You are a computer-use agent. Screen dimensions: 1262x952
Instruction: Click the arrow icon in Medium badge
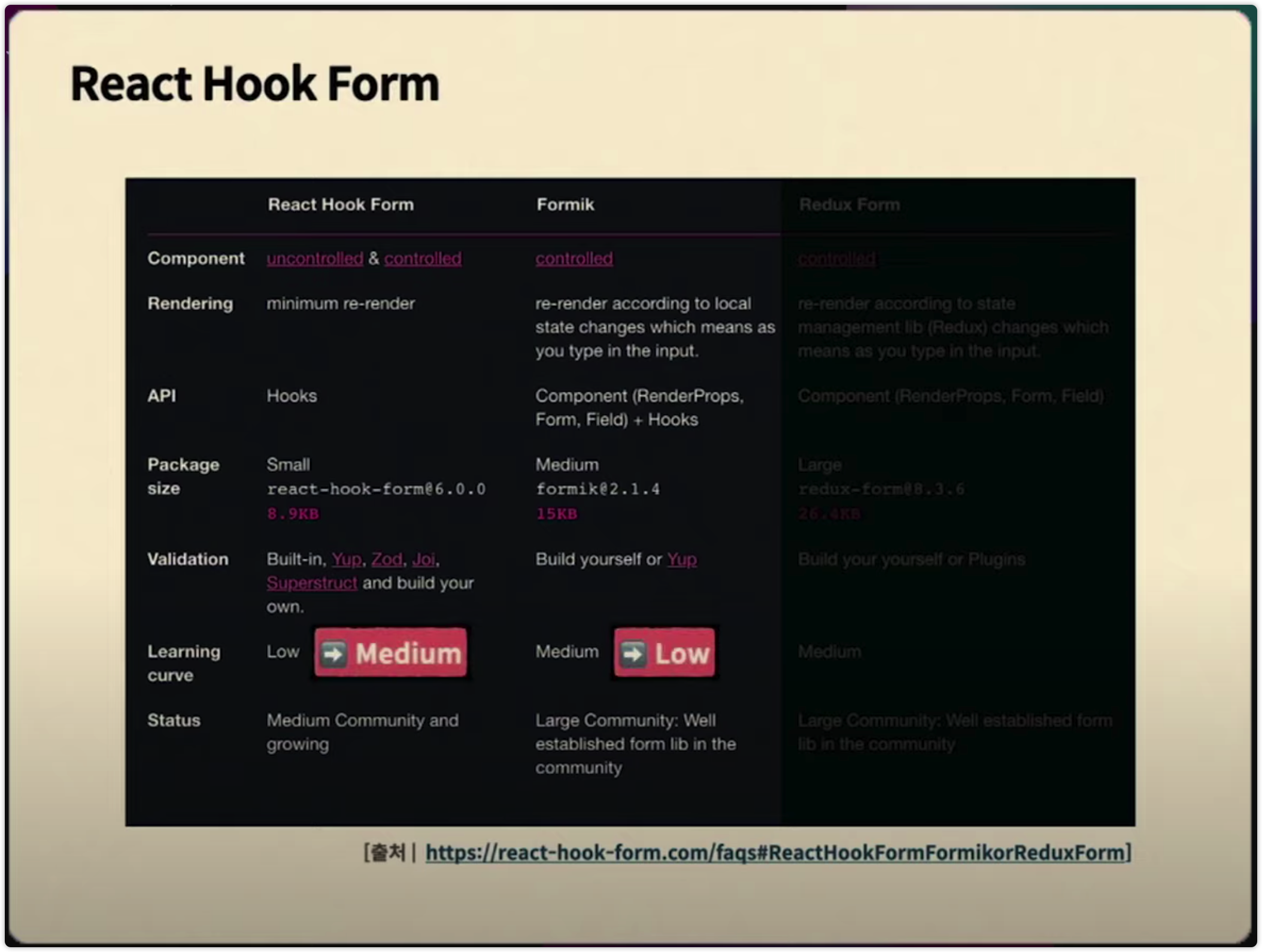333,653
